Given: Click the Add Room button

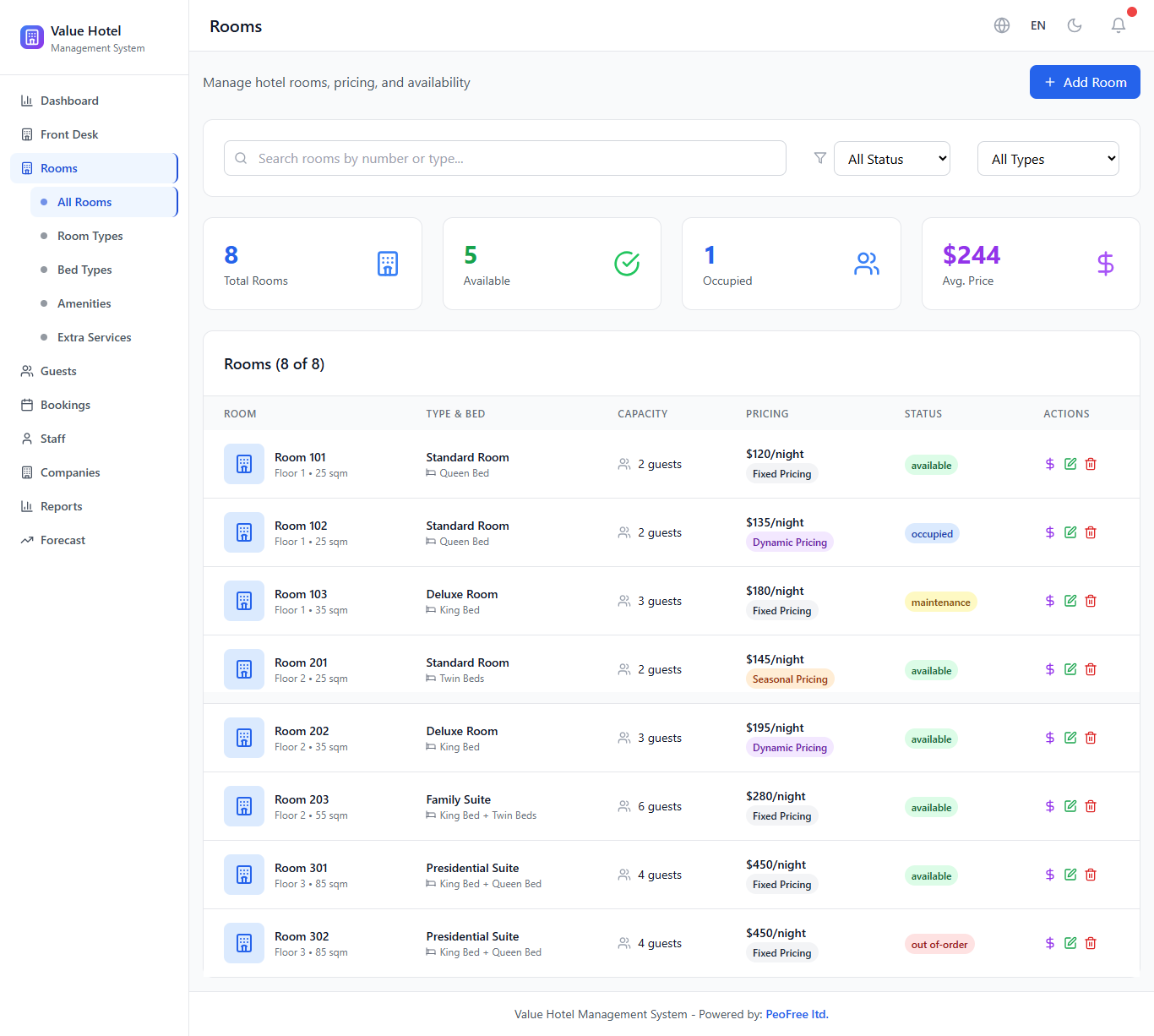Looking at the screenshot, I should (x=1085, y=82).
